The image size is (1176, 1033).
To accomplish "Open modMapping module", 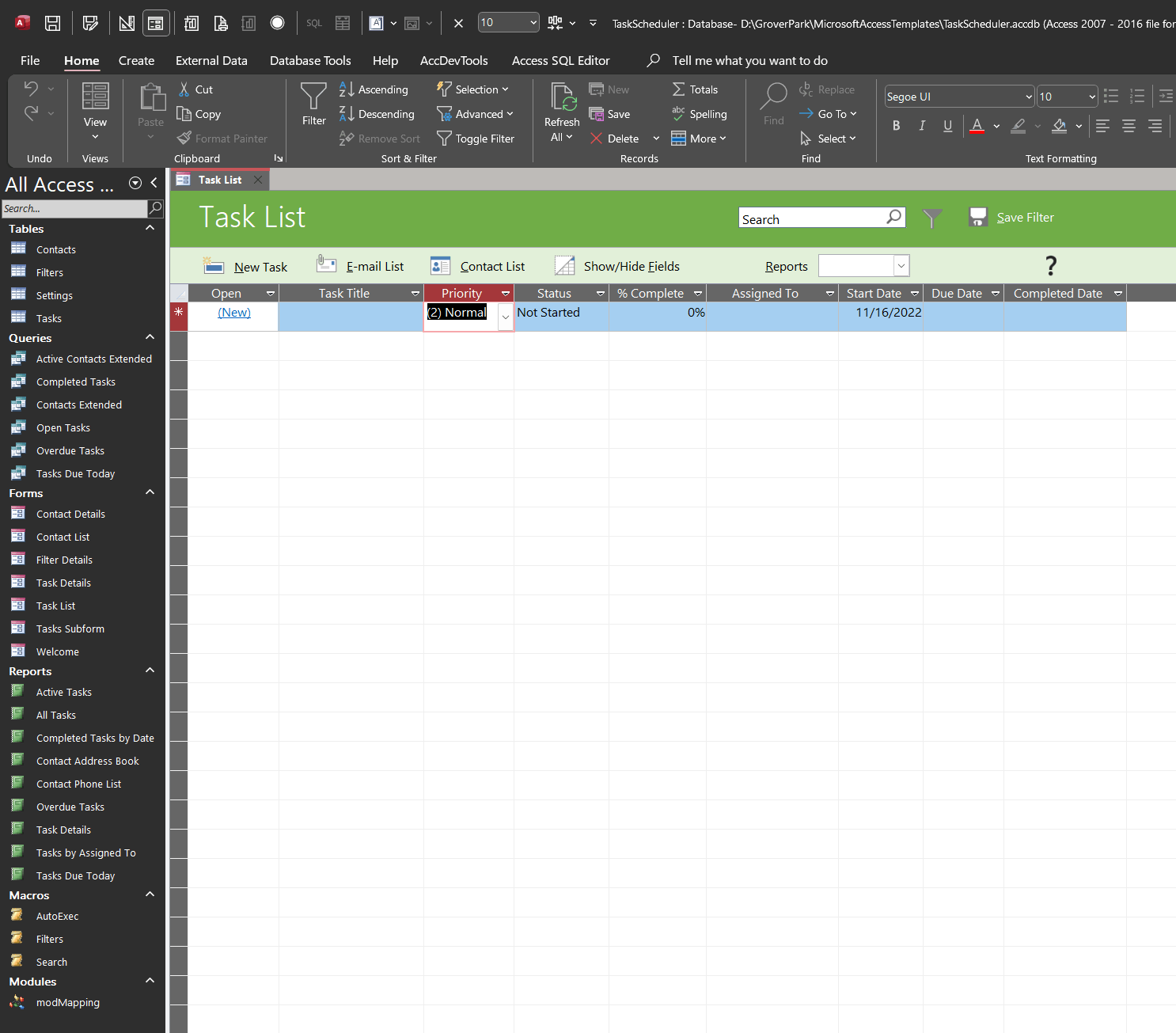I will tap(67, 1002).
